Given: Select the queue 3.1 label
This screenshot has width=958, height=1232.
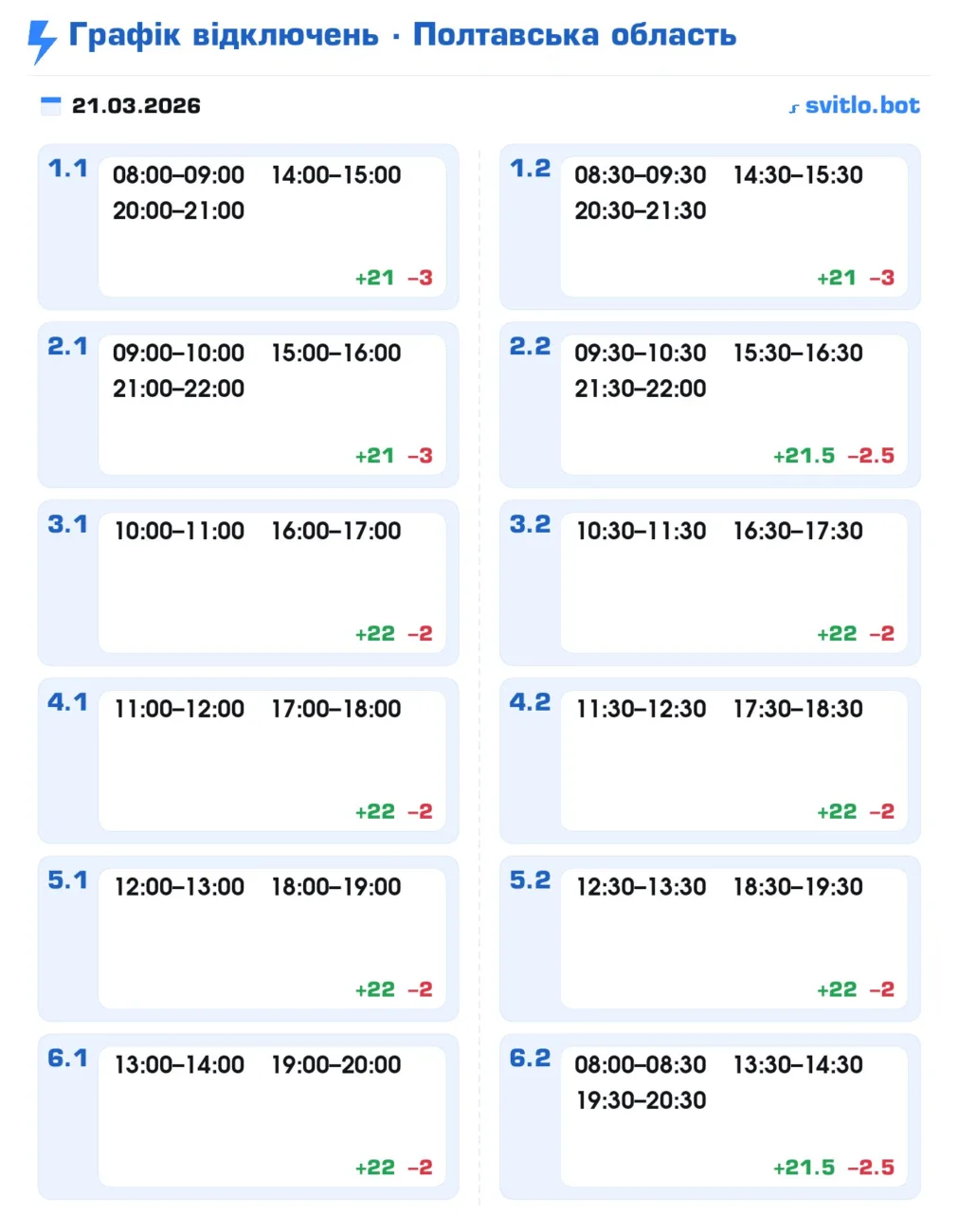Looking at the screenshot, I should pyautogui.click(x=67, y=525).
